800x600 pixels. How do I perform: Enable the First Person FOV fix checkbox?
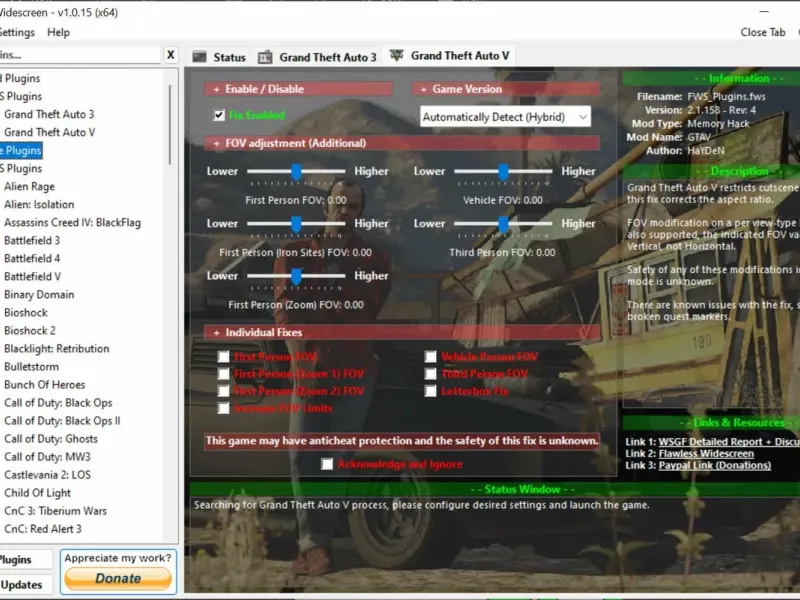click(x=223, y=357)
